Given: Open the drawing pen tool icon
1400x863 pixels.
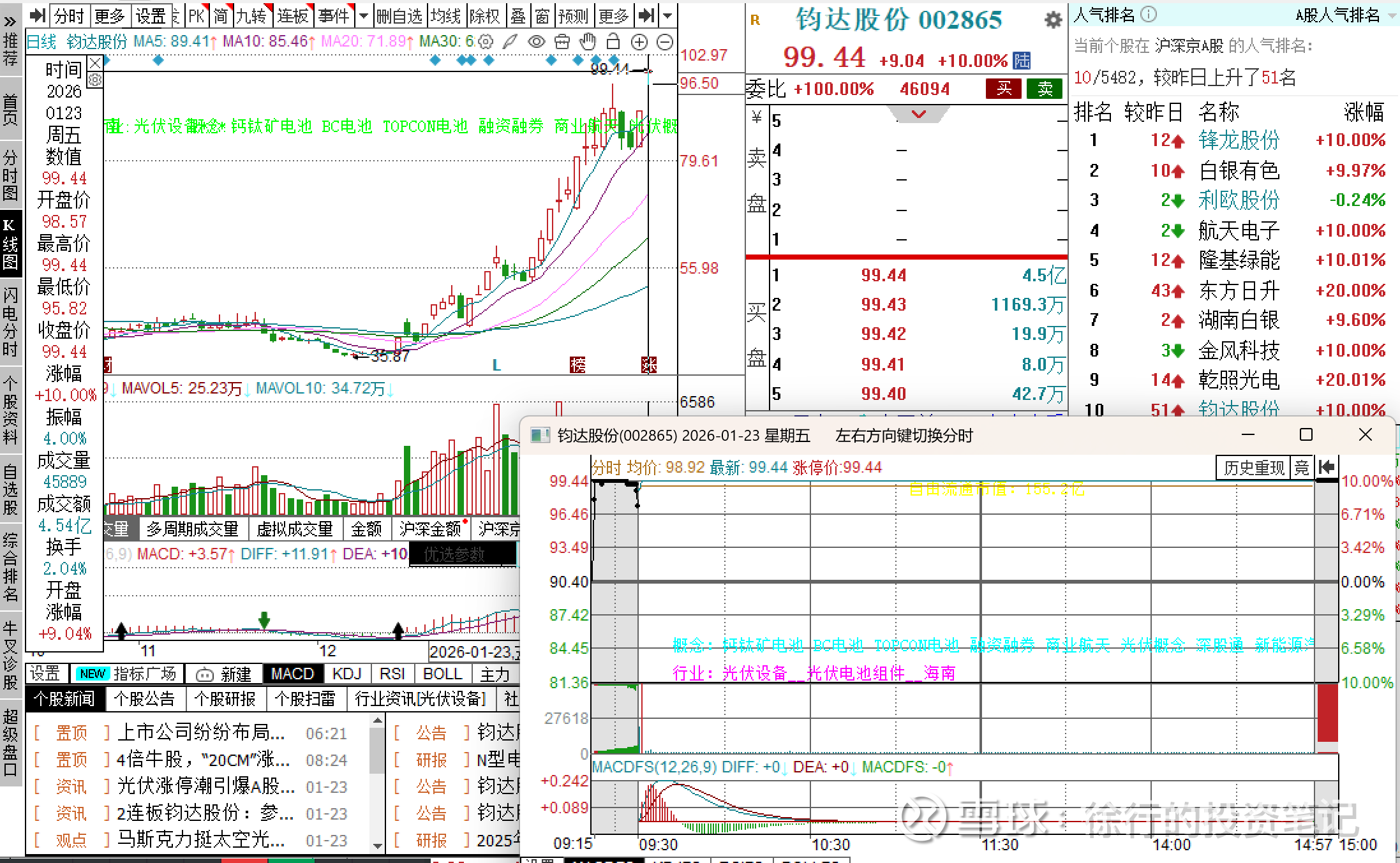Looking at the screenshot, I should pos(510,43).
